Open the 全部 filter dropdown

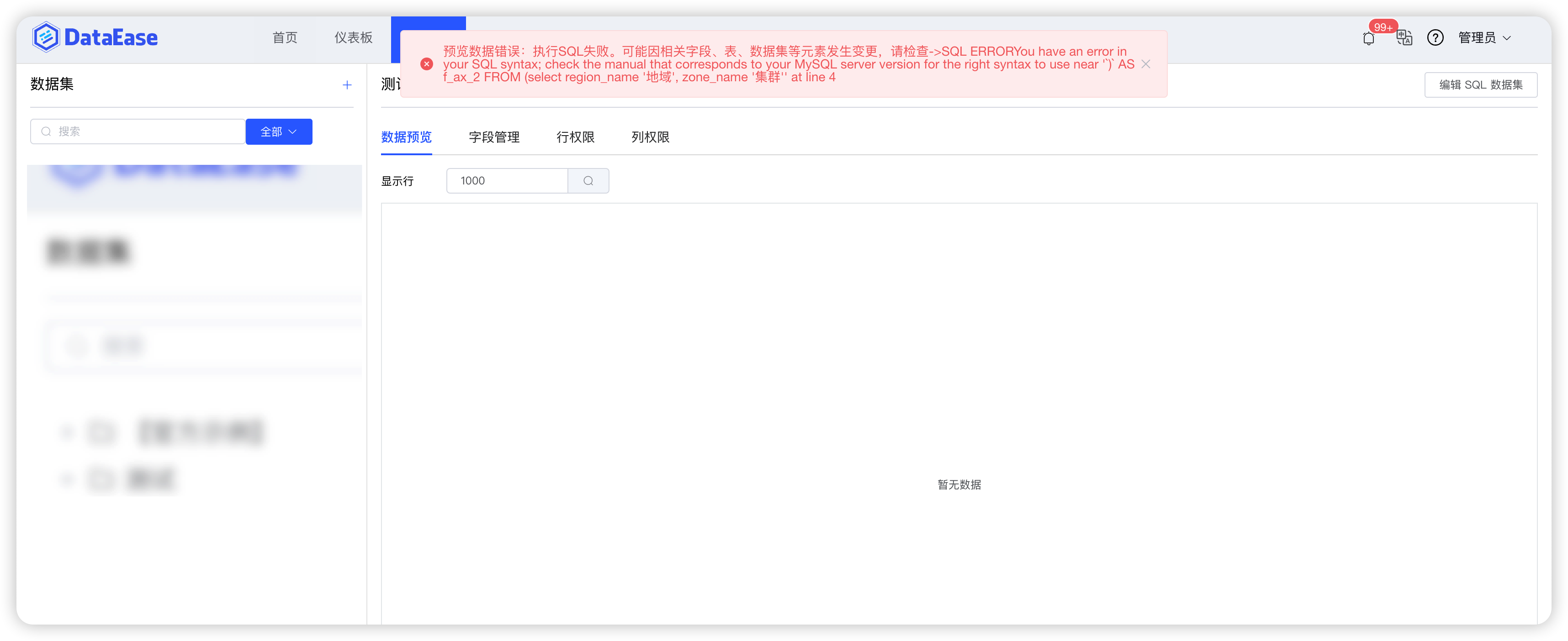tap(279, 131)
